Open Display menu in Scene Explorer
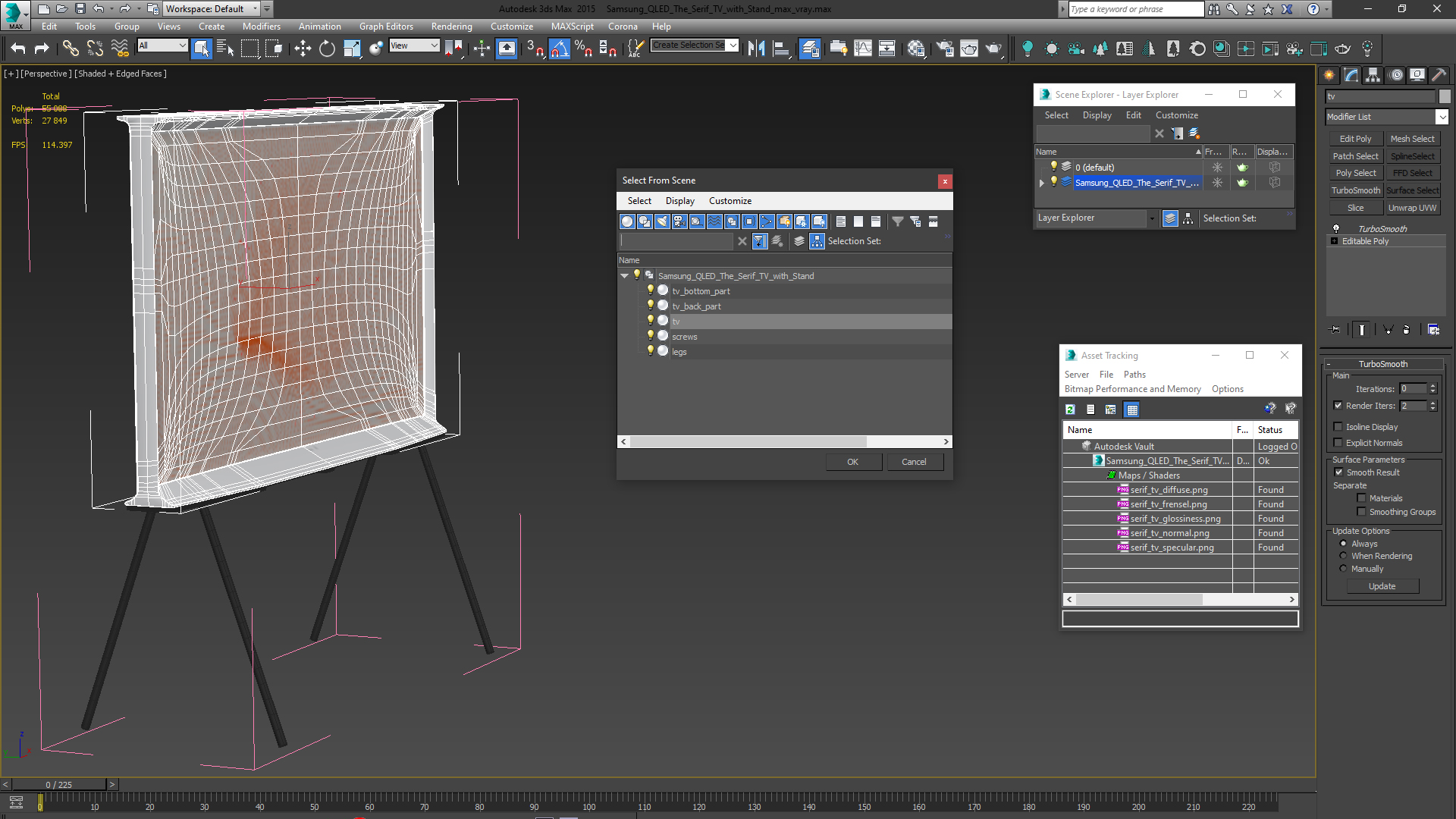This screenshot has height=819, width=1456. coord(1097,115)
